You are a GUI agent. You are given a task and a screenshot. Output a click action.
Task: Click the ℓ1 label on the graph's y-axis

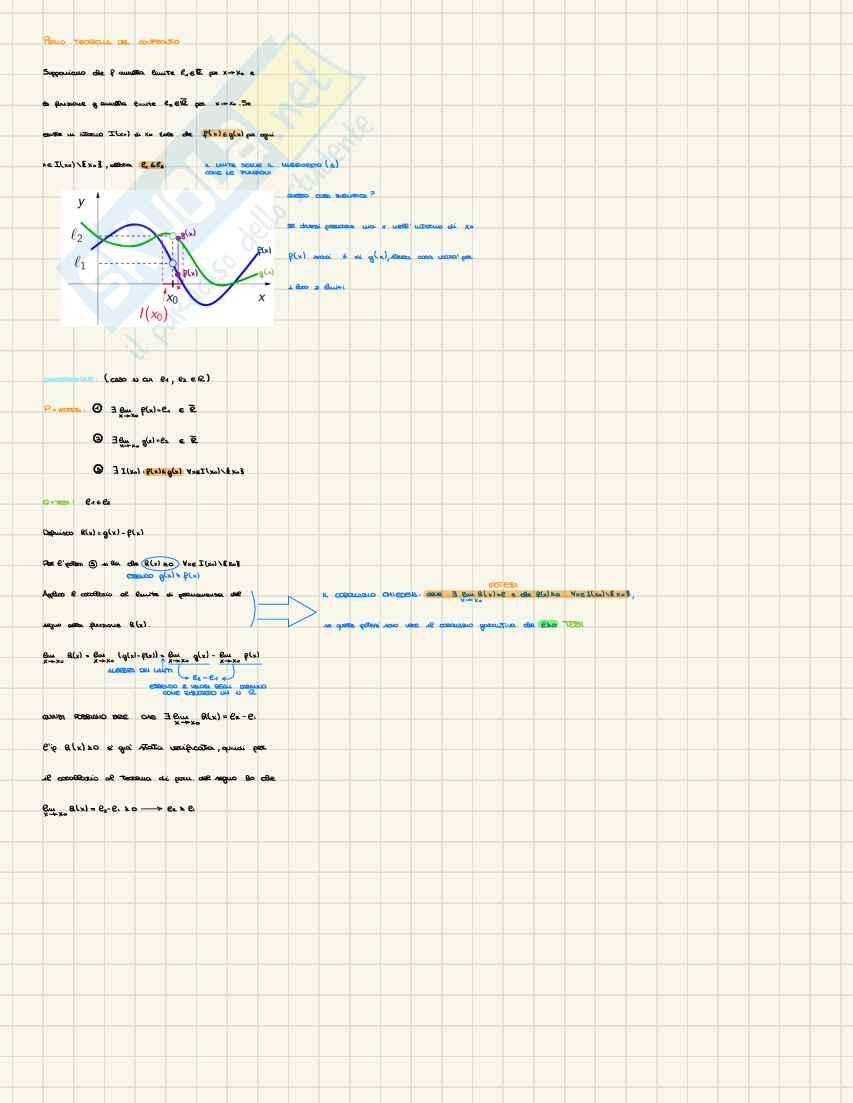pyautogui.click(x=80, y=264)
